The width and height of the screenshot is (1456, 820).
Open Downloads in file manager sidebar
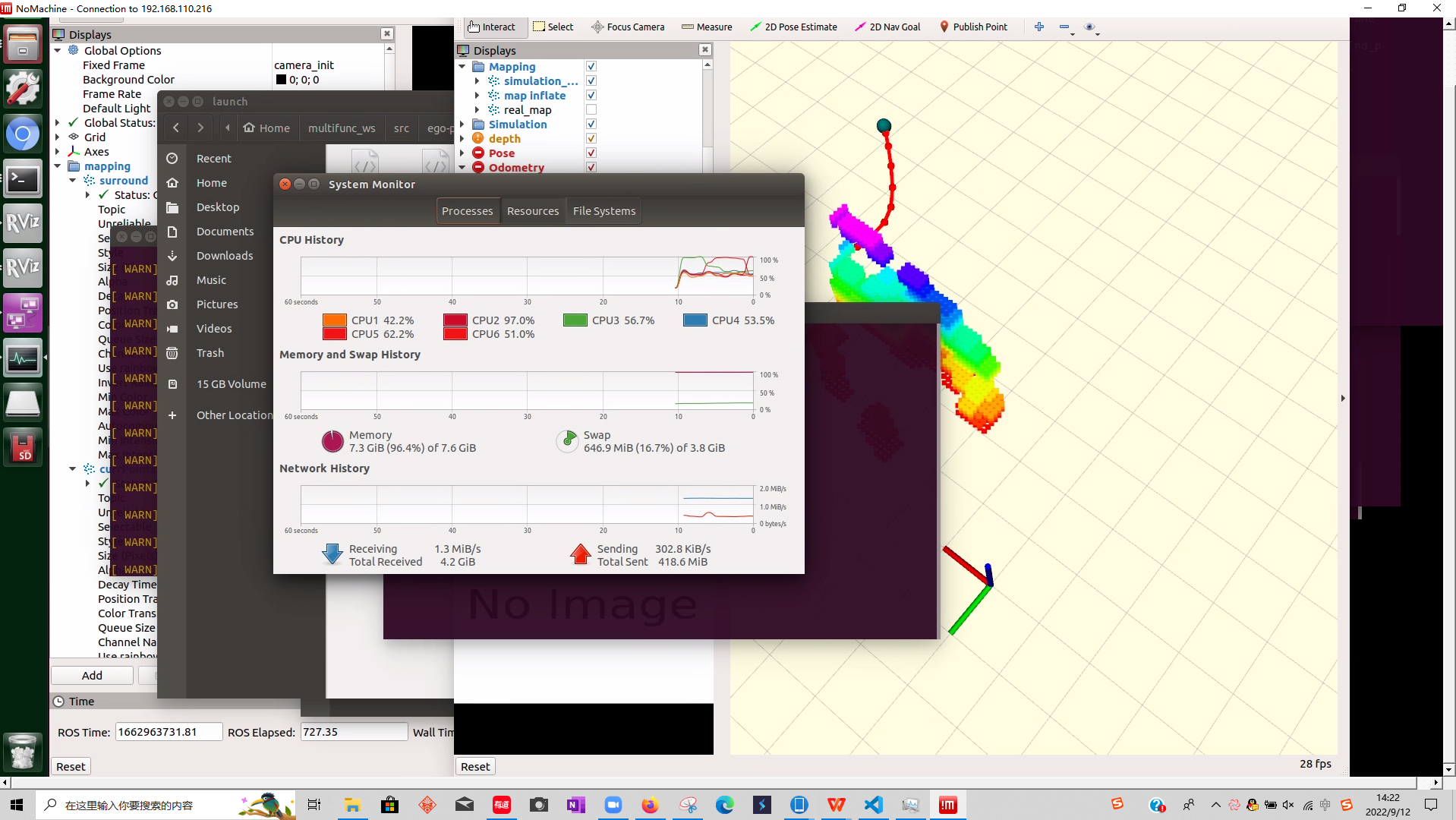pyautogui.click(x=225, y=255)
